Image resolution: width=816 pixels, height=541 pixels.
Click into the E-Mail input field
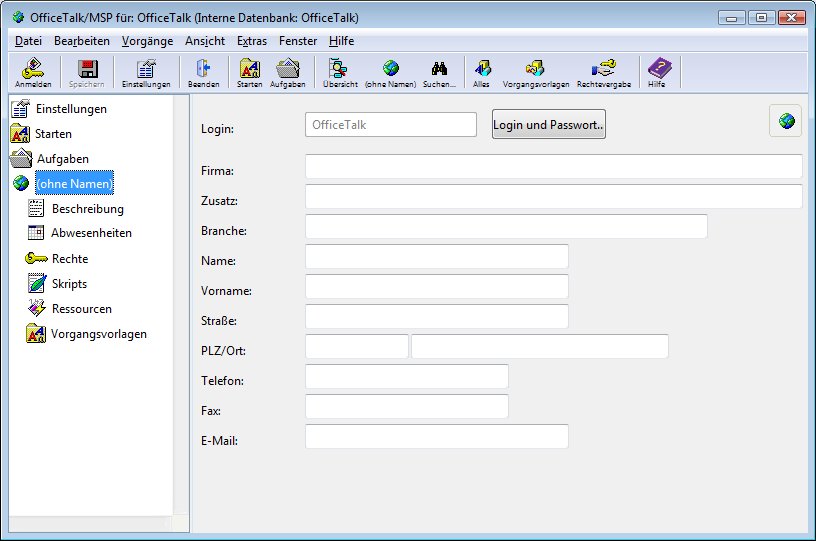pyautogui.click(x=437, y=436)
